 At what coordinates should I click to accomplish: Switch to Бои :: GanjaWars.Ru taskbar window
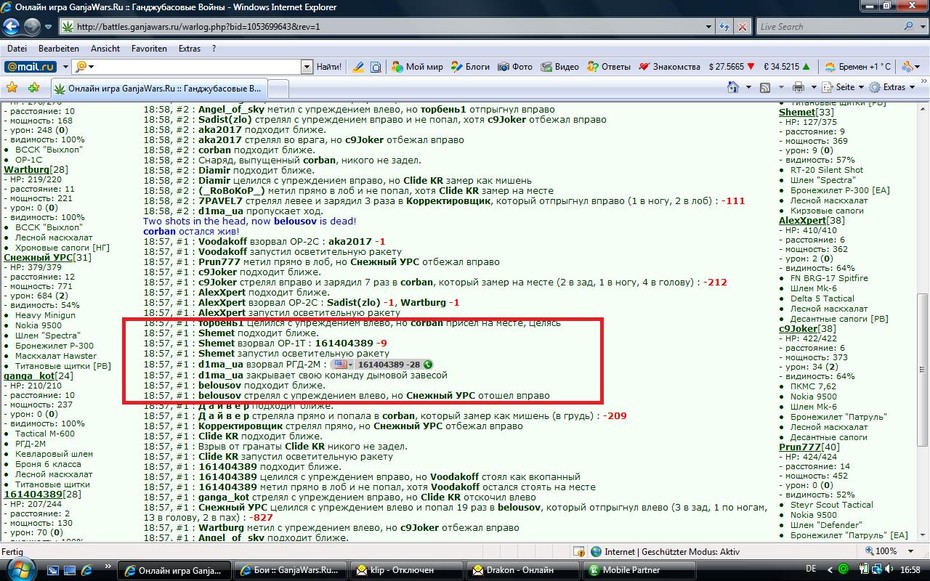pyautogui.click(x=289, y=570)
